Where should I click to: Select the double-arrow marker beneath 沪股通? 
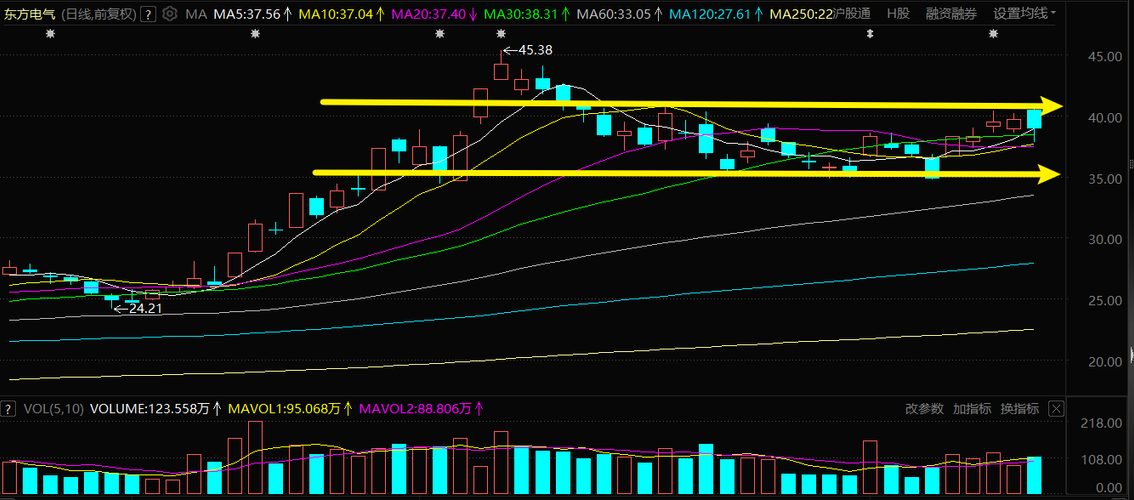tap(871, 34)
